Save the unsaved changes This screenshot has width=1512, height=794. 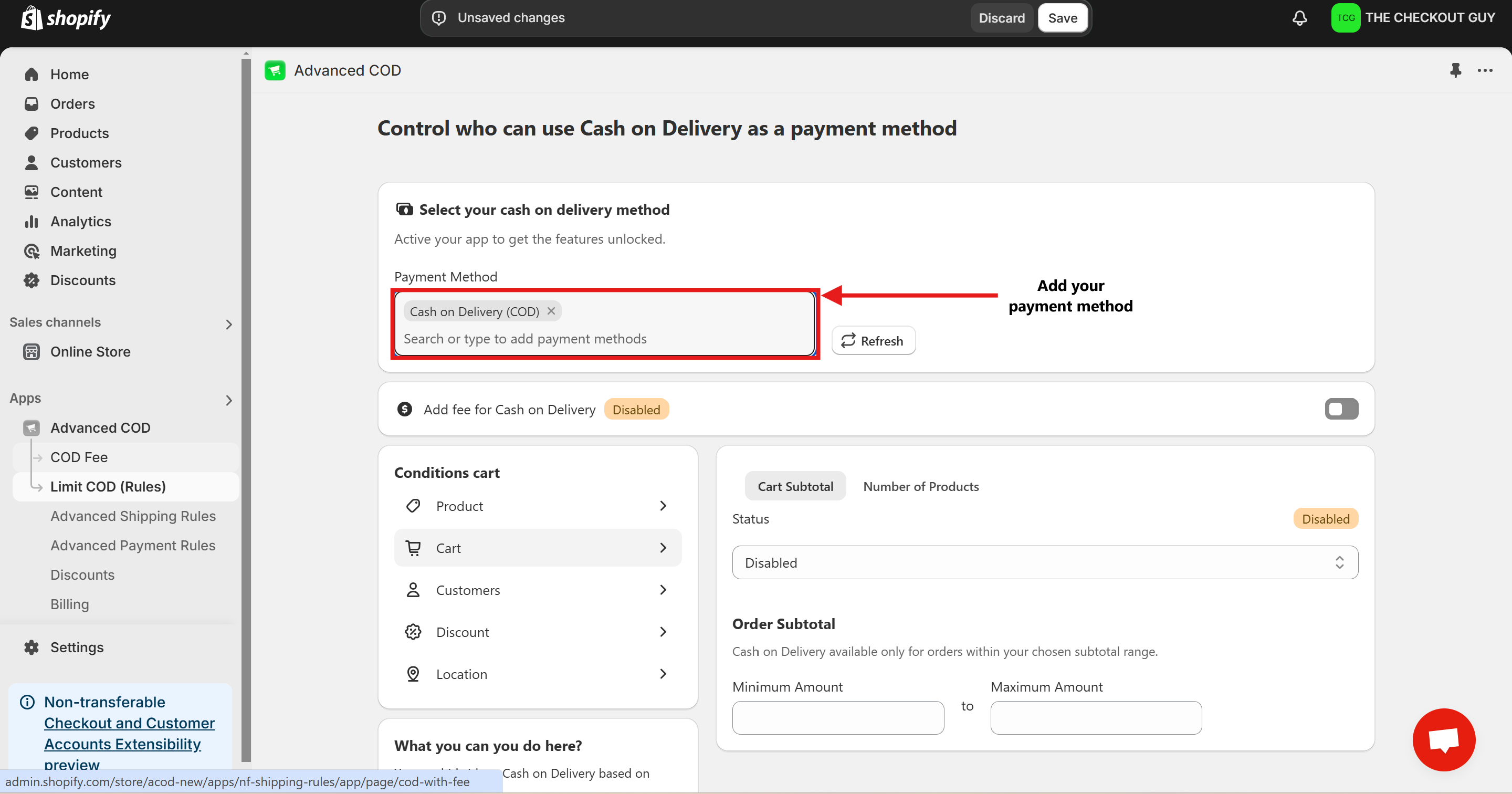click(1063, 18)
